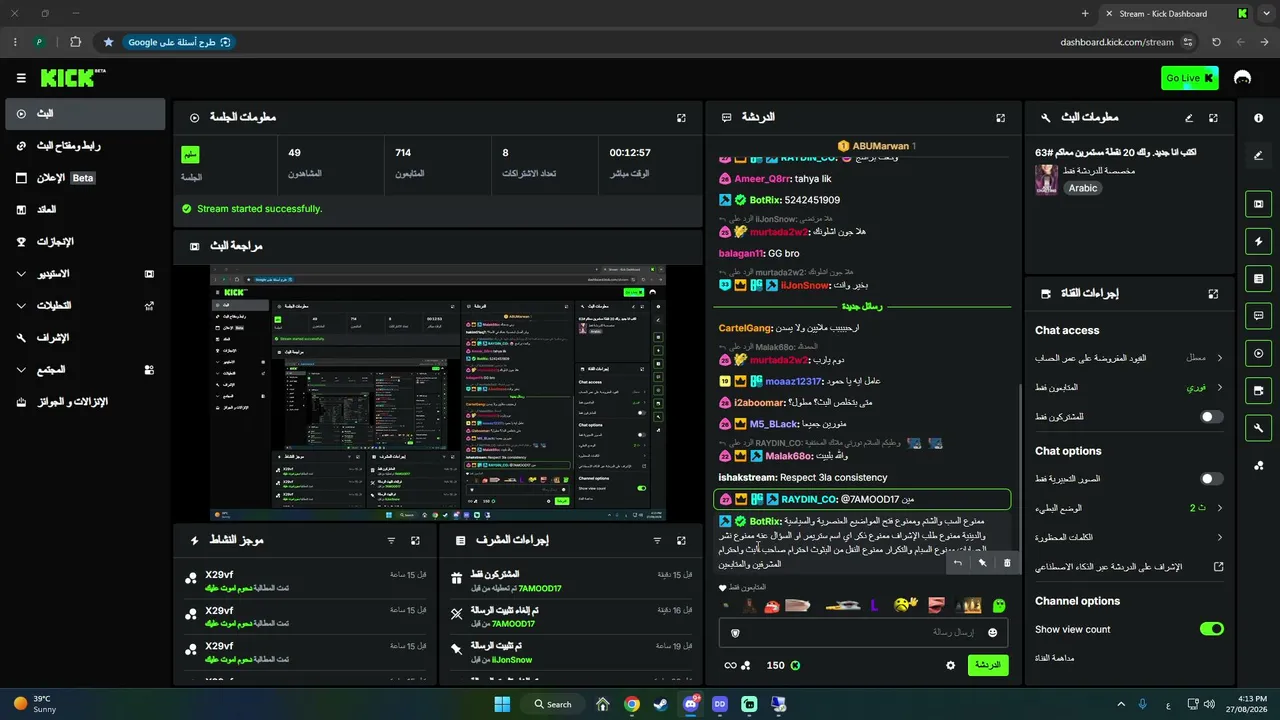Open chat settings gear icon

point(950,665)
